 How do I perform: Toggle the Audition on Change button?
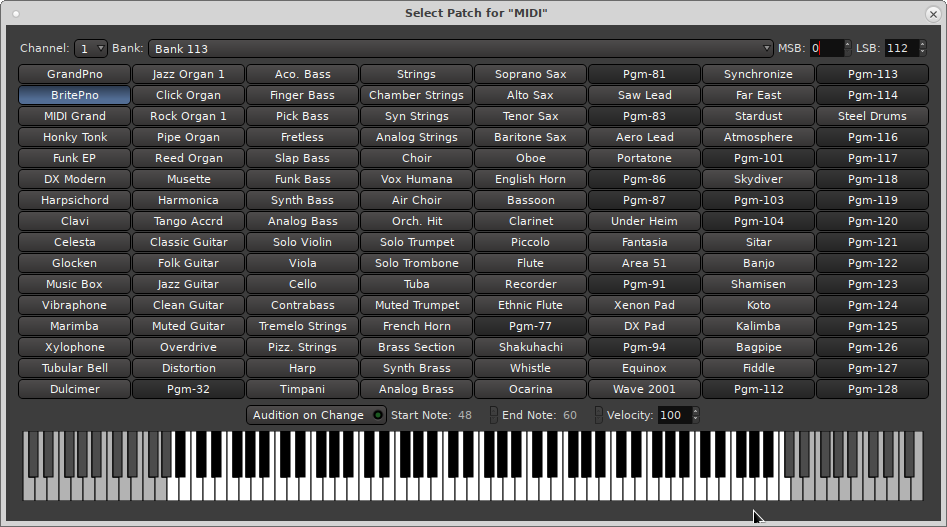pos(316,415)
